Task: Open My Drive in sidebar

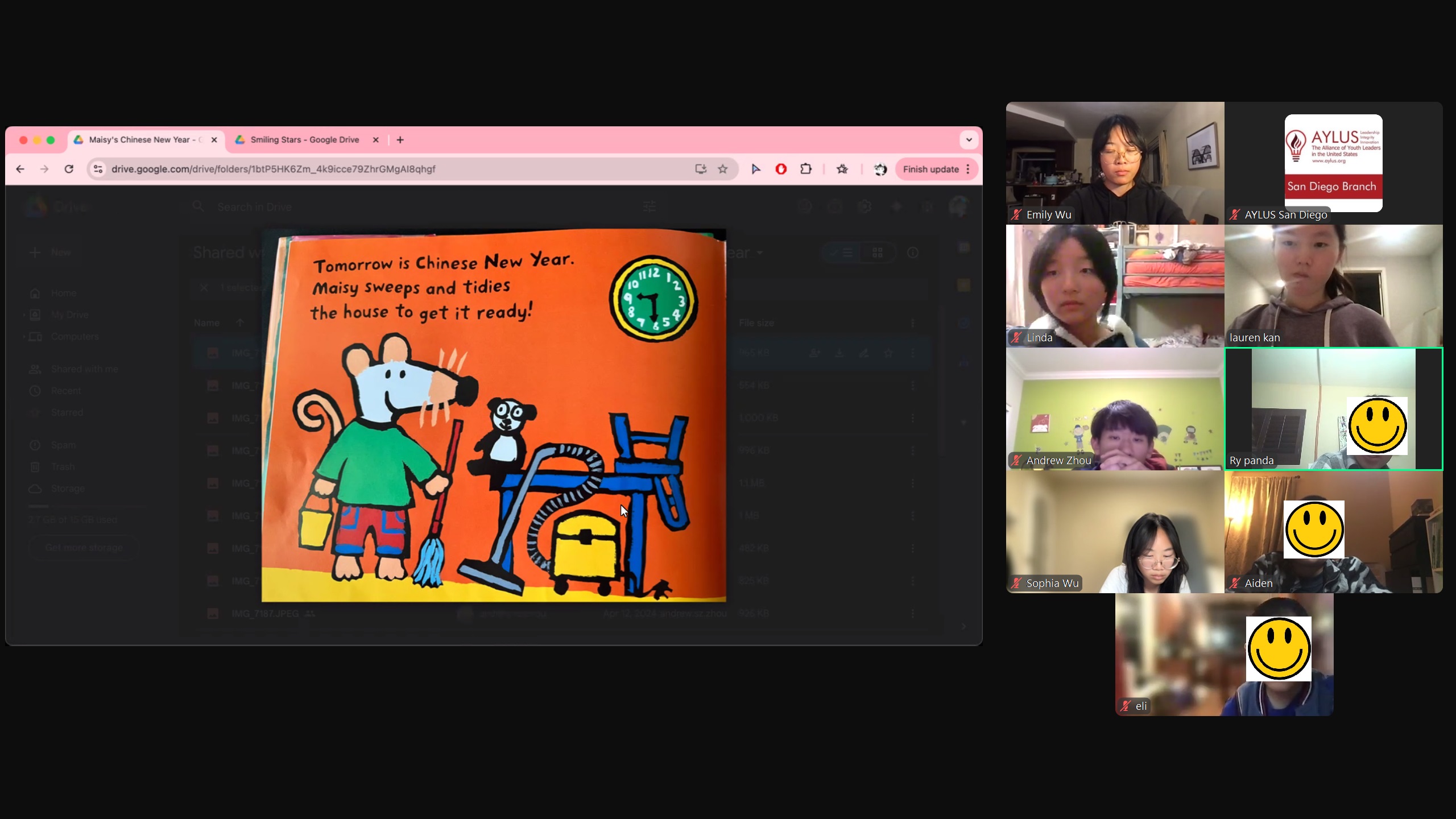Action: pyautogui.click(x=69, y=315)
